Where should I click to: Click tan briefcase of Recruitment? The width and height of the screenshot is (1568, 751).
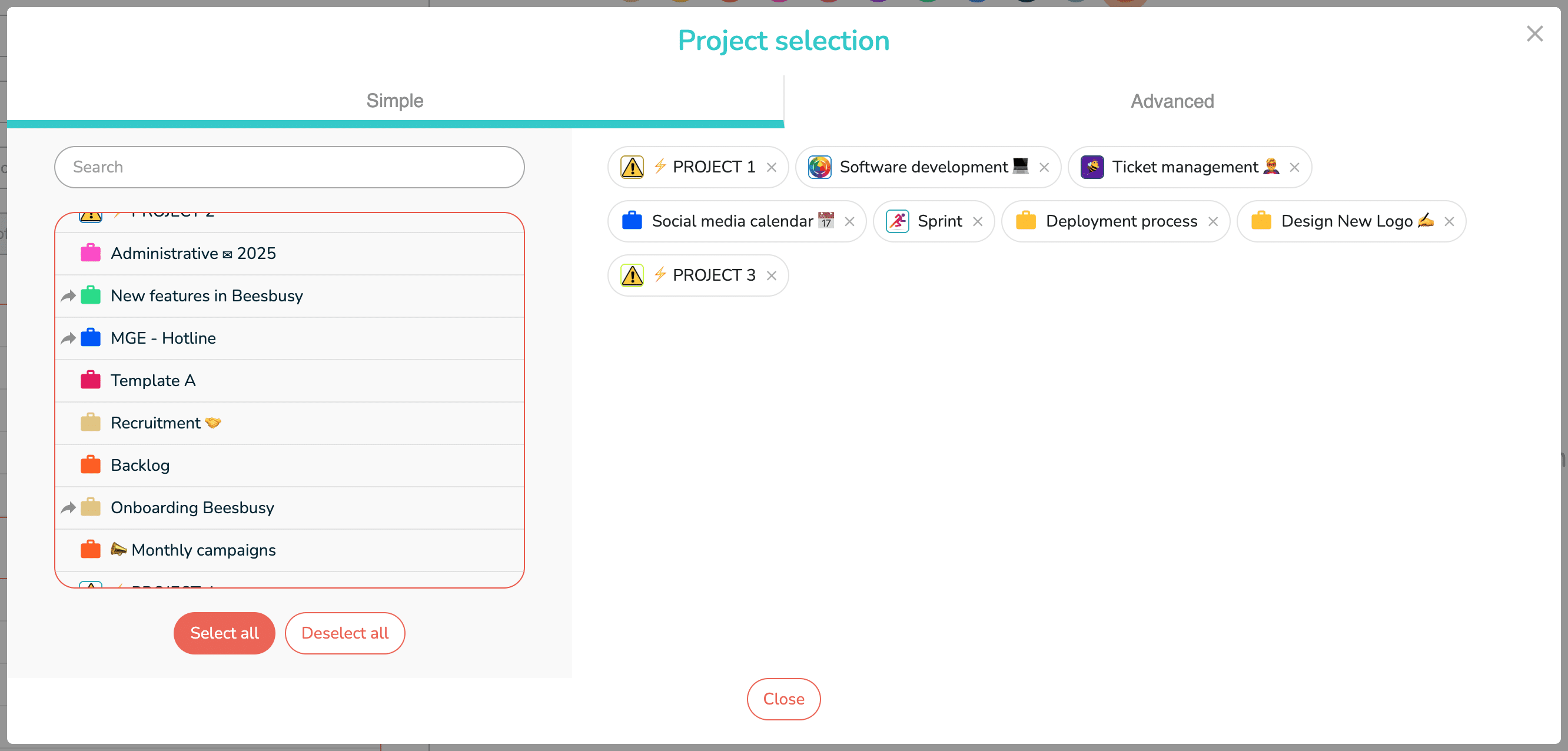[91, 423]
